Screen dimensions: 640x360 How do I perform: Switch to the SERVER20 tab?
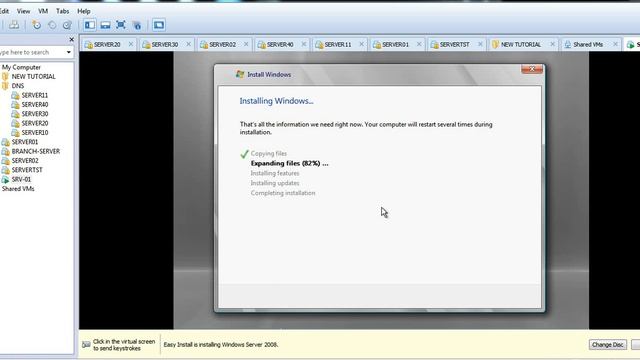pyautogui.click(x=107, y=44)
